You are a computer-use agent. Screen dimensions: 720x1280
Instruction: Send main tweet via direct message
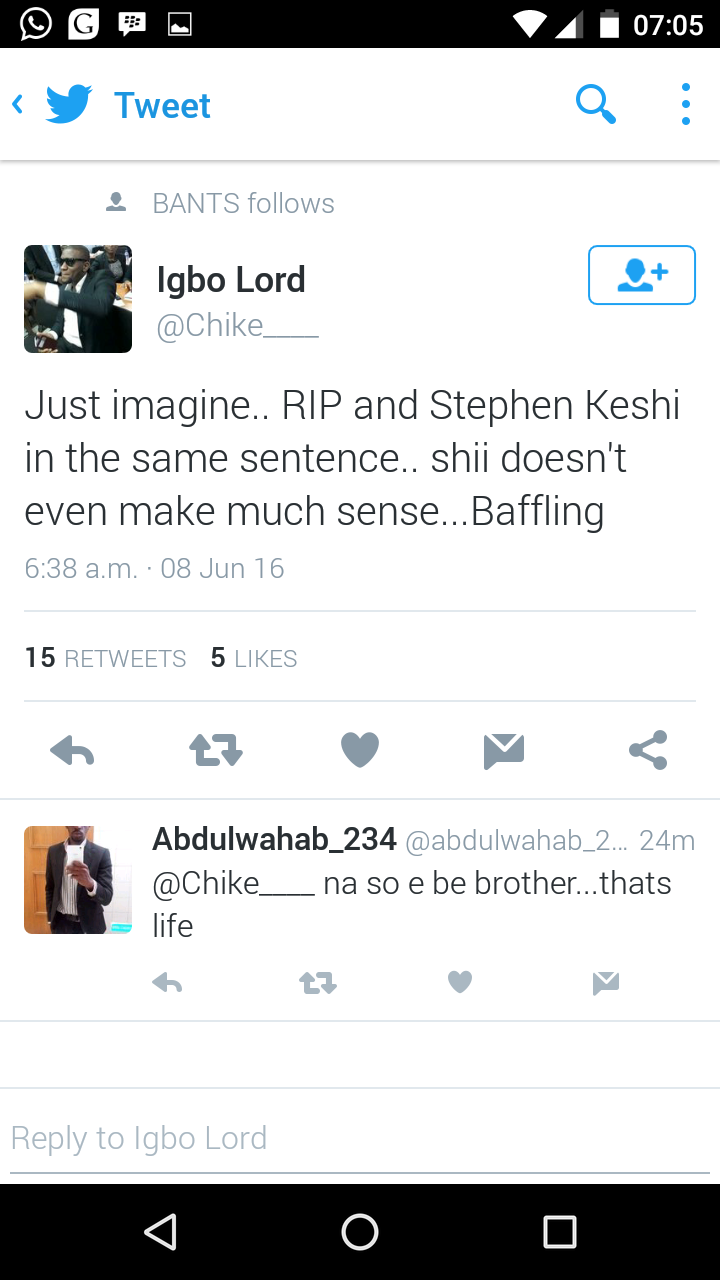point(504,750)
